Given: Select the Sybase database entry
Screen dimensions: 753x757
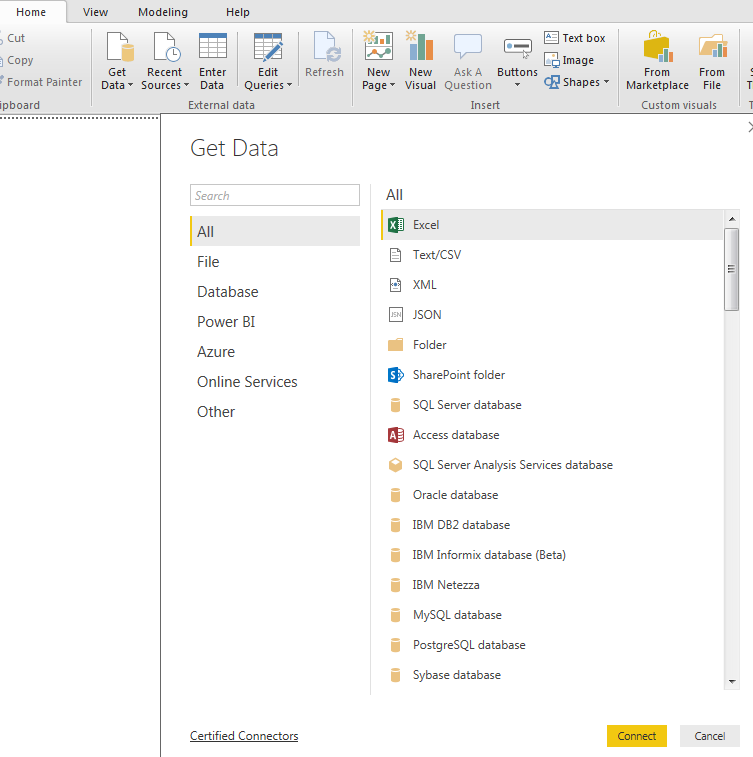Looking at the screenshot, I should [x=552, y=674].
